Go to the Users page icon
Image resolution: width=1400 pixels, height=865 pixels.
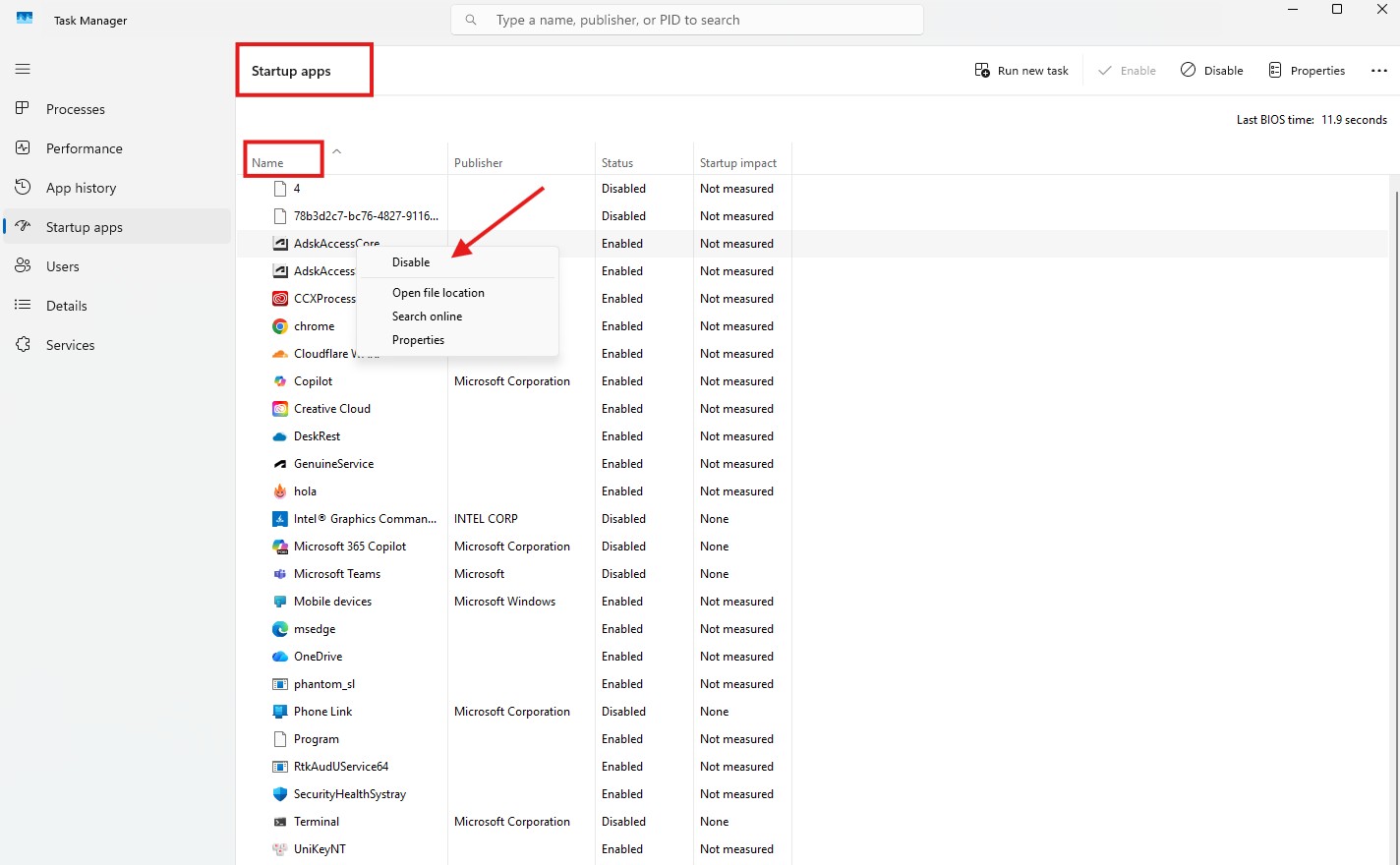23,265
